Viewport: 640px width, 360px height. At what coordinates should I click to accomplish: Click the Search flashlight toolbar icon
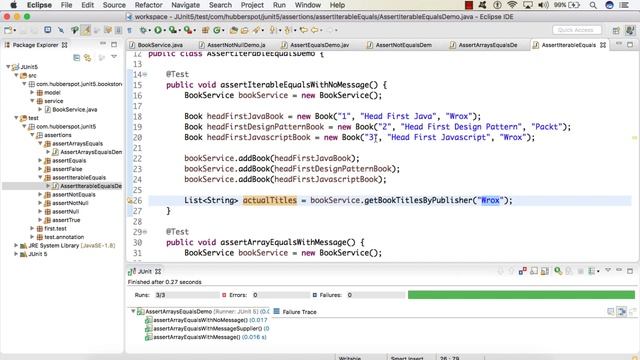coord(256,30)
